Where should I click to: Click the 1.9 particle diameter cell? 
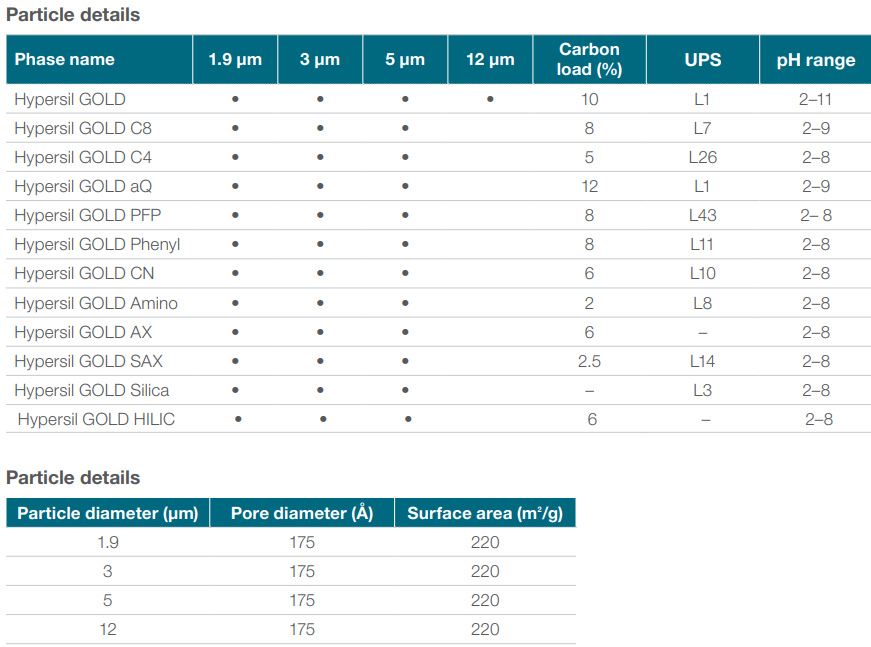point(108,542)
